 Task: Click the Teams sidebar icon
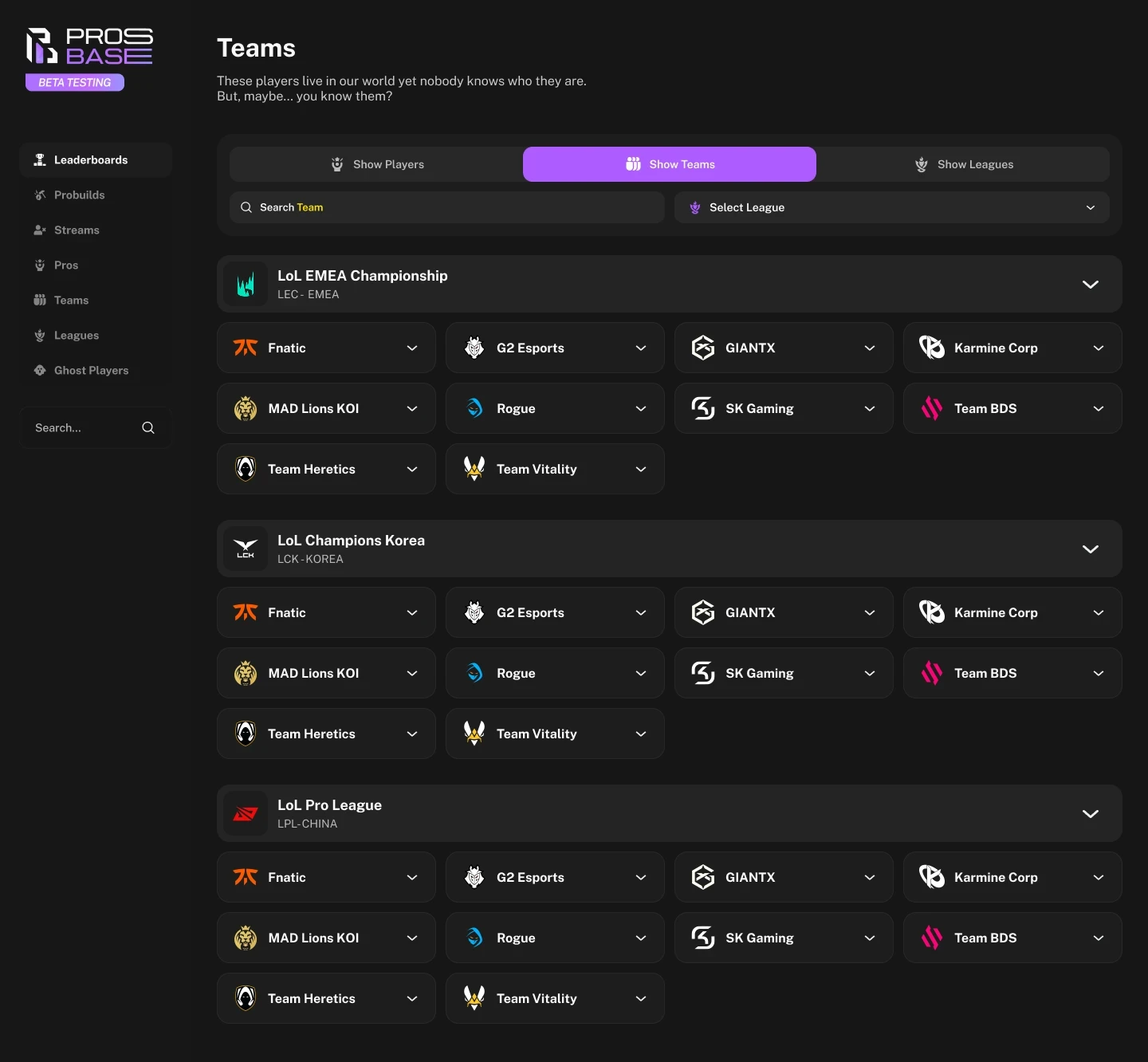[40, 301]
